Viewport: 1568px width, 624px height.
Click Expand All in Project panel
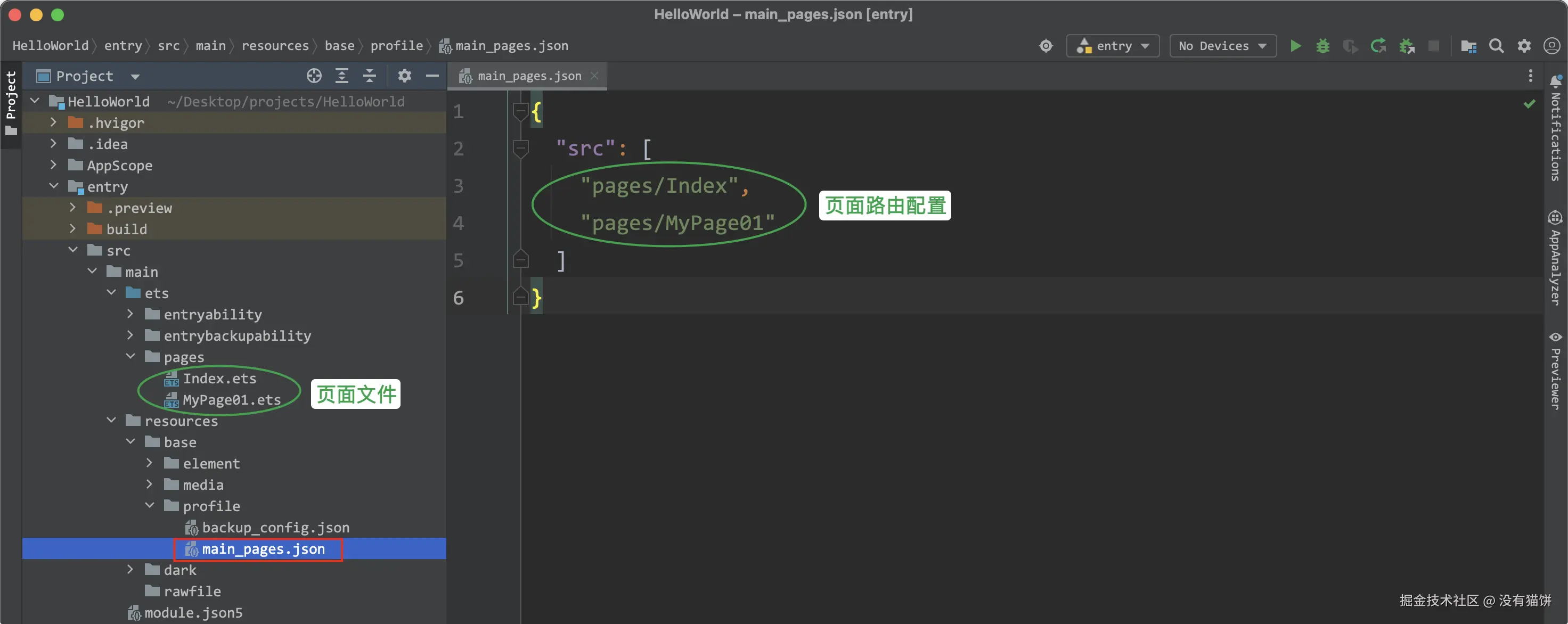click(x=341, y=76)
